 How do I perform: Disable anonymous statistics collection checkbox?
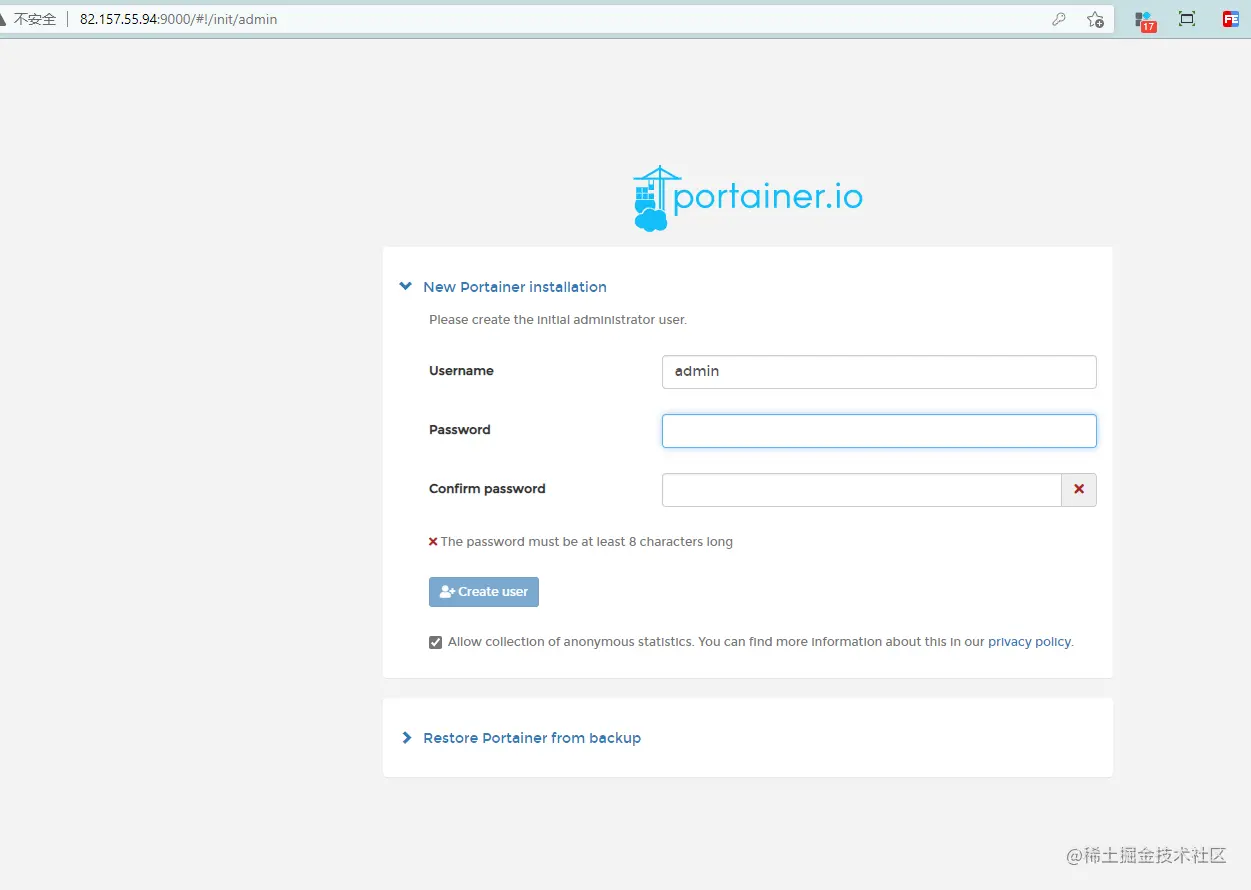point(435,642)
